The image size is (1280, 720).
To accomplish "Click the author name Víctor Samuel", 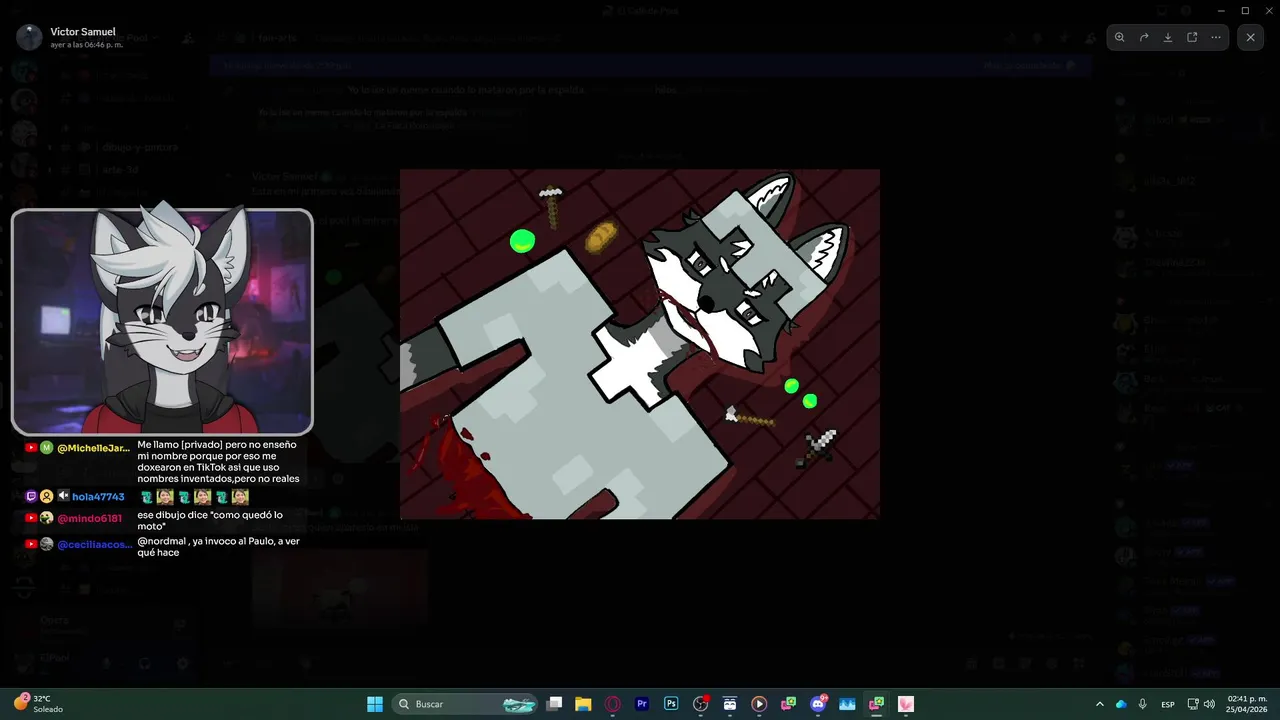I will [83, 32].
